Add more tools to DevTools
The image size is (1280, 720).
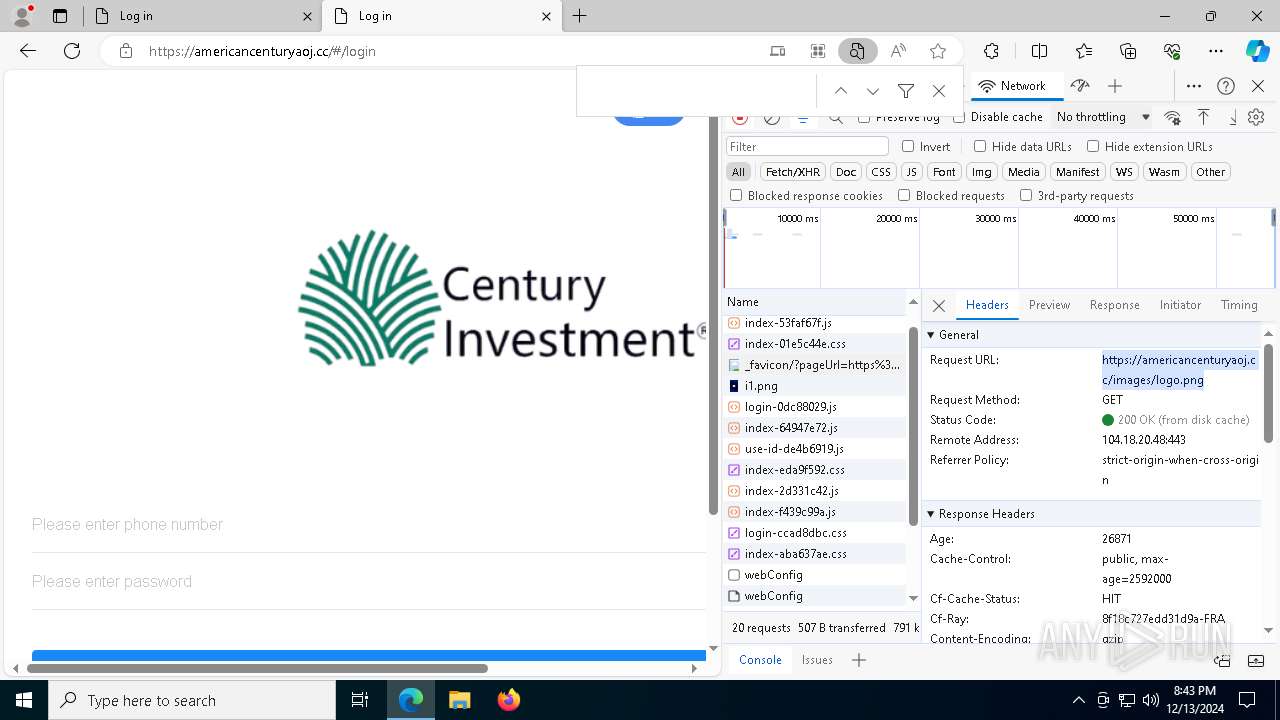[1115, 86]
